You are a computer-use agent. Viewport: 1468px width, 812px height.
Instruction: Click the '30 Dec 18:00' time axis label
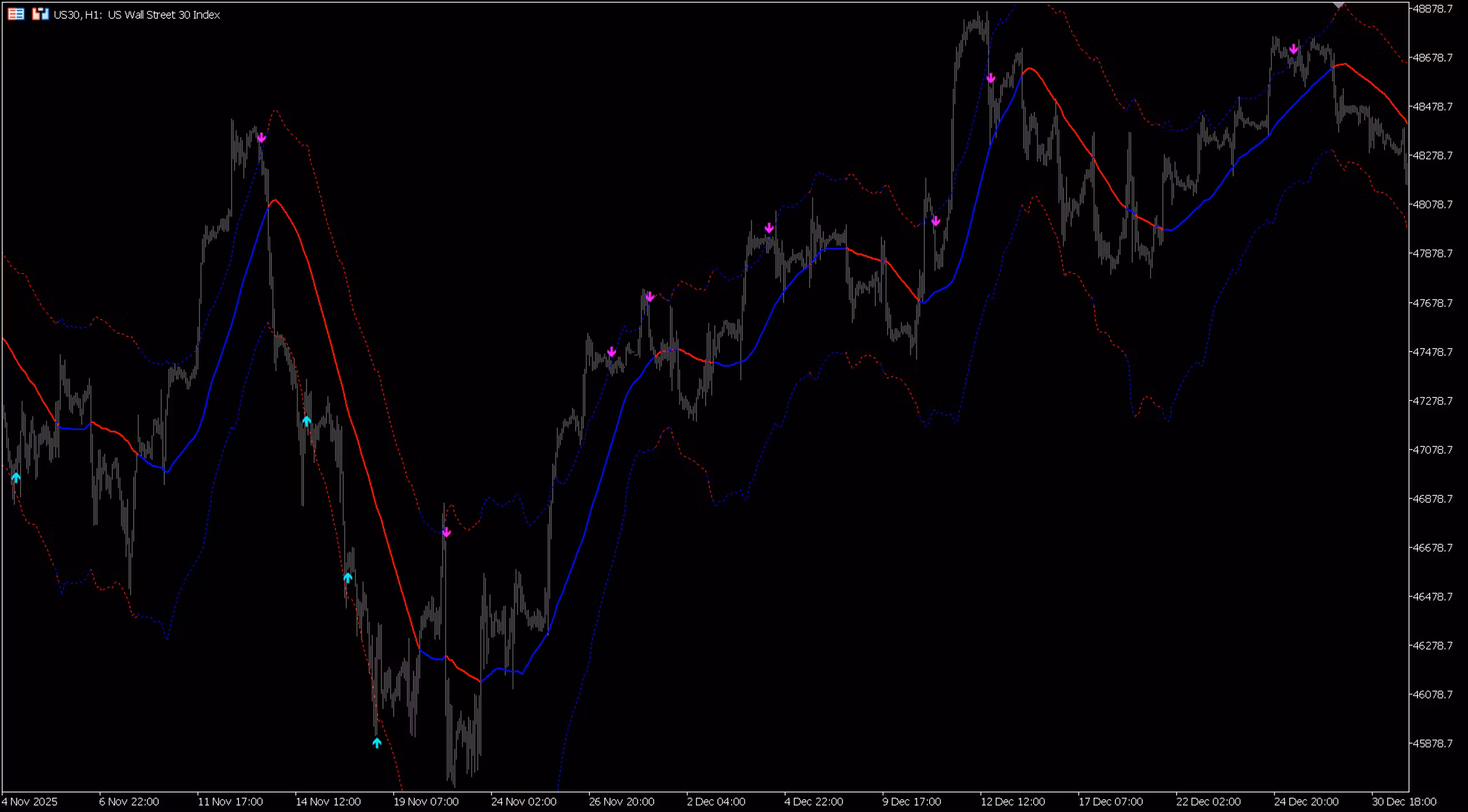tap(1404, 802)
